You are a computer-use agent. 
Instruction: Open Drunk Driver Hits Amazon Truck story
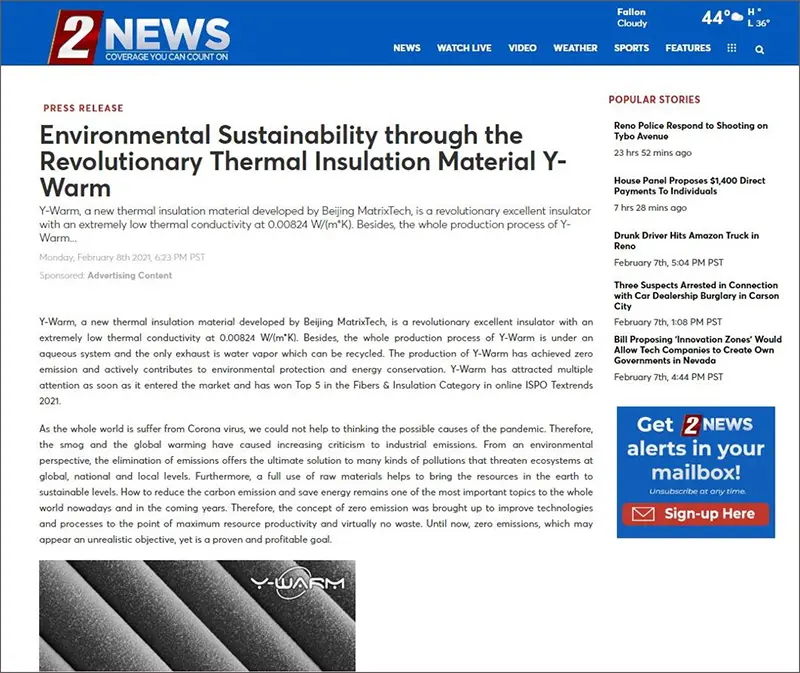[x=686, y=241]
